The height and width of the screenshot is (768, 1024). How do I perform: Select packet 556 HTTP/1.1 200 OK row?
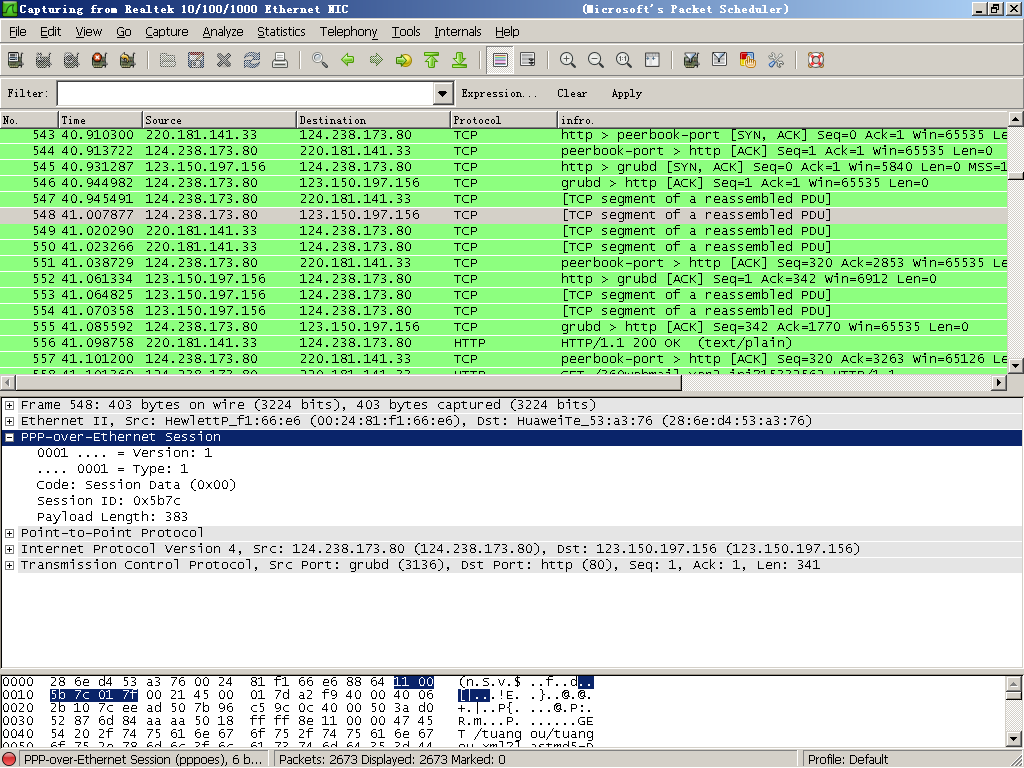point(504,343)
